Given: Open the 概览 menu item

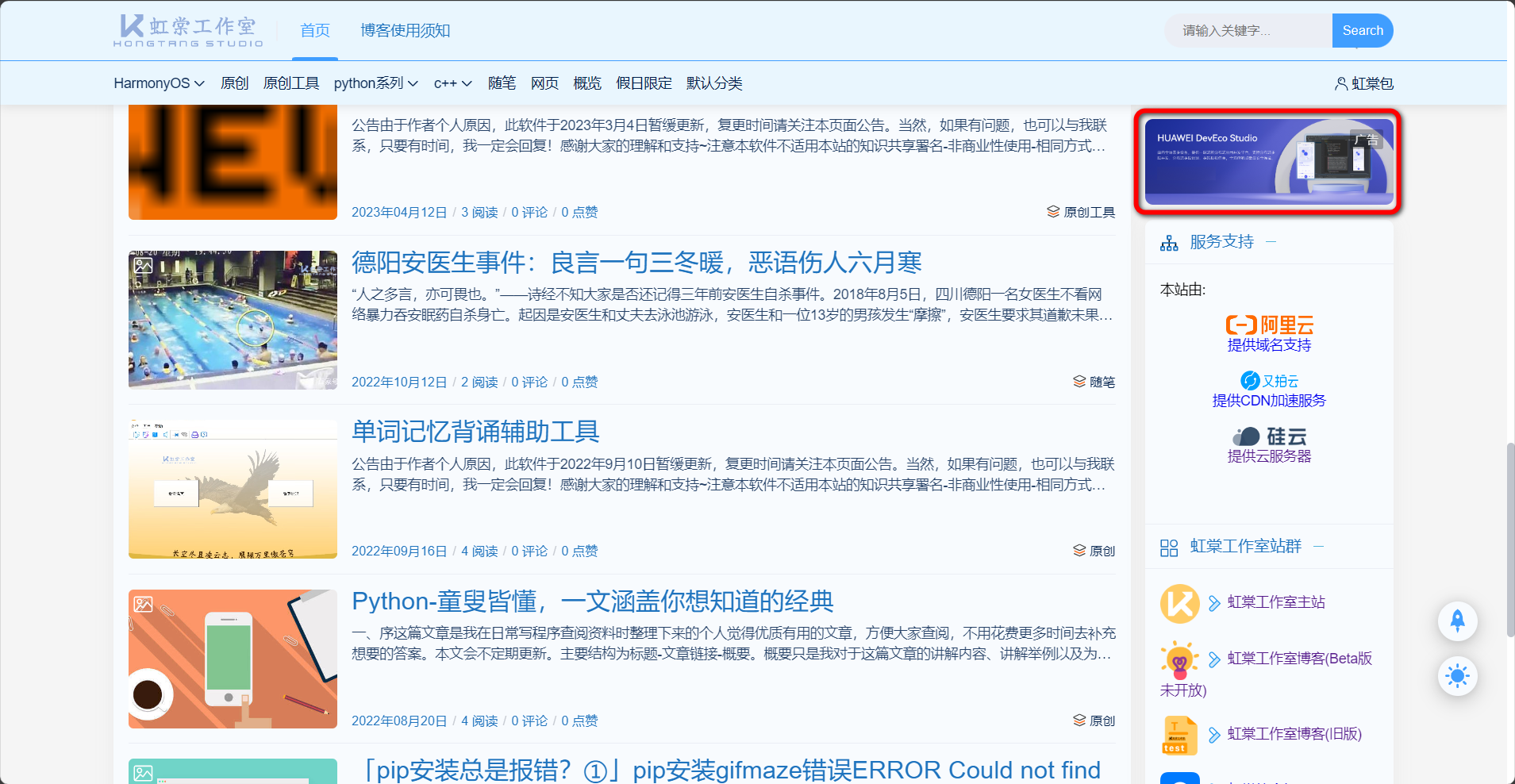Looking at the screenshot, I should pyautogui.click(x=587, y=83).
